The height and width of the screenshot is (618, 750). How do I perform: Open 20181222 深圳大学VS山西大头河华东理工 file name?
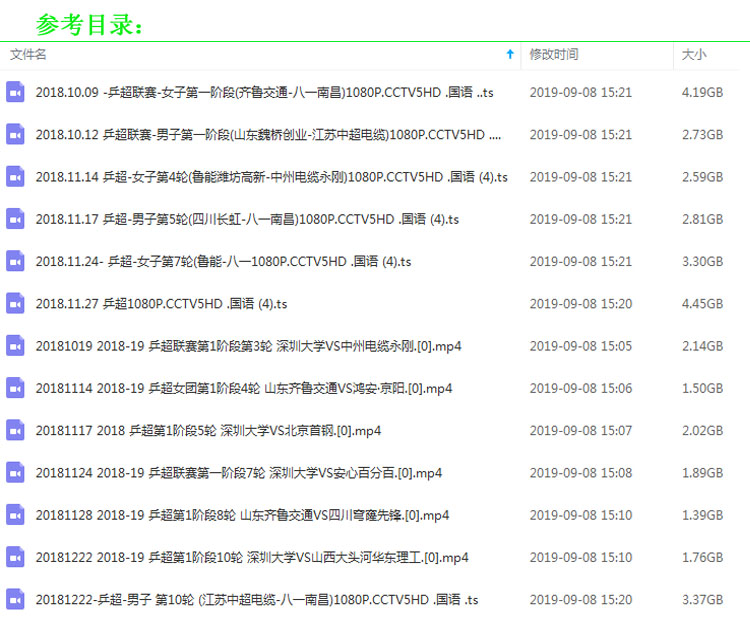coord(252,557)
